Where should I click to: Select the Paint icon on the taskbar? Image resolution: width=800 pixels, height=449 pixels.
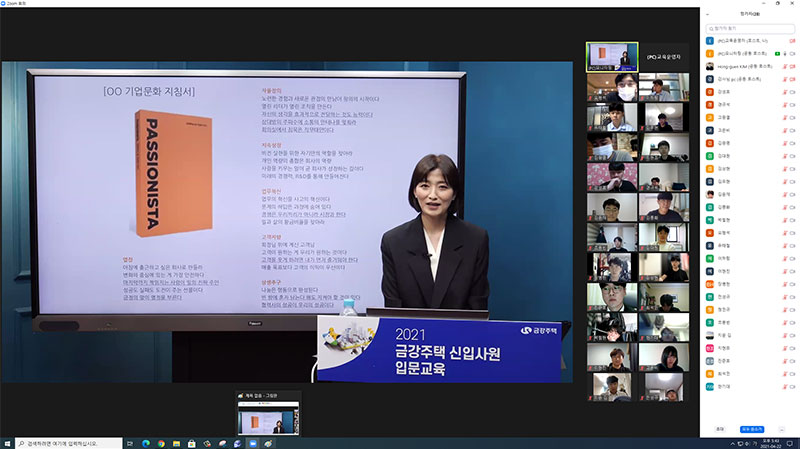pos(268,443)
